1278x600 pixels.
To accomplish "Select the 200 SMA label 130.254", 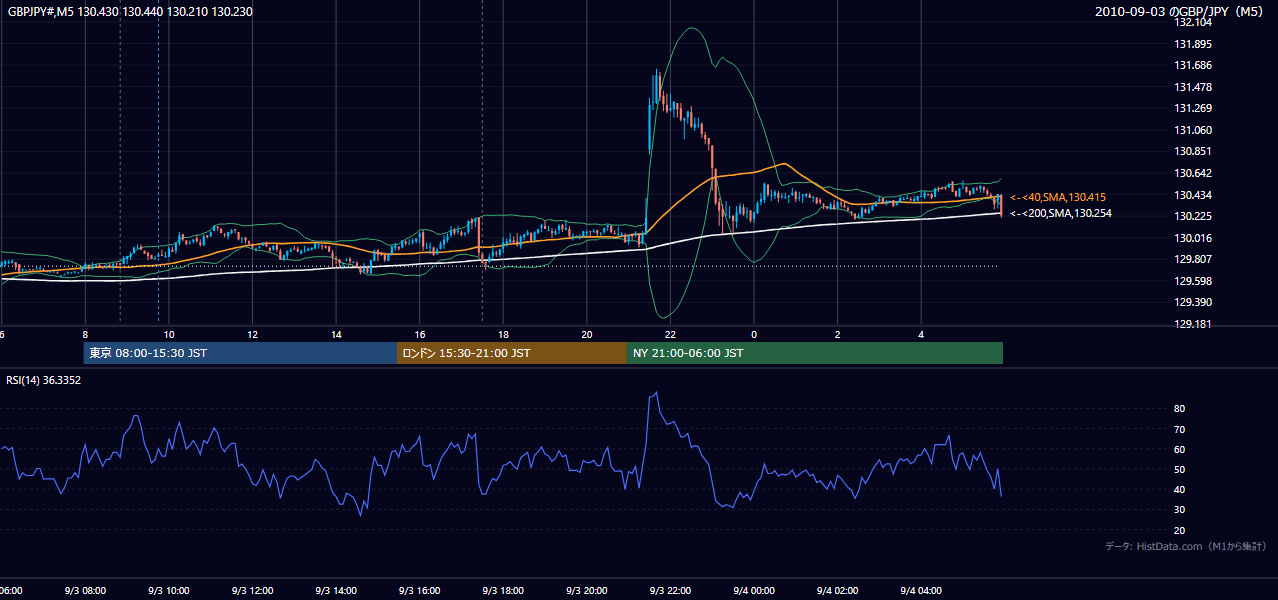I will [x=1061, y=213].
